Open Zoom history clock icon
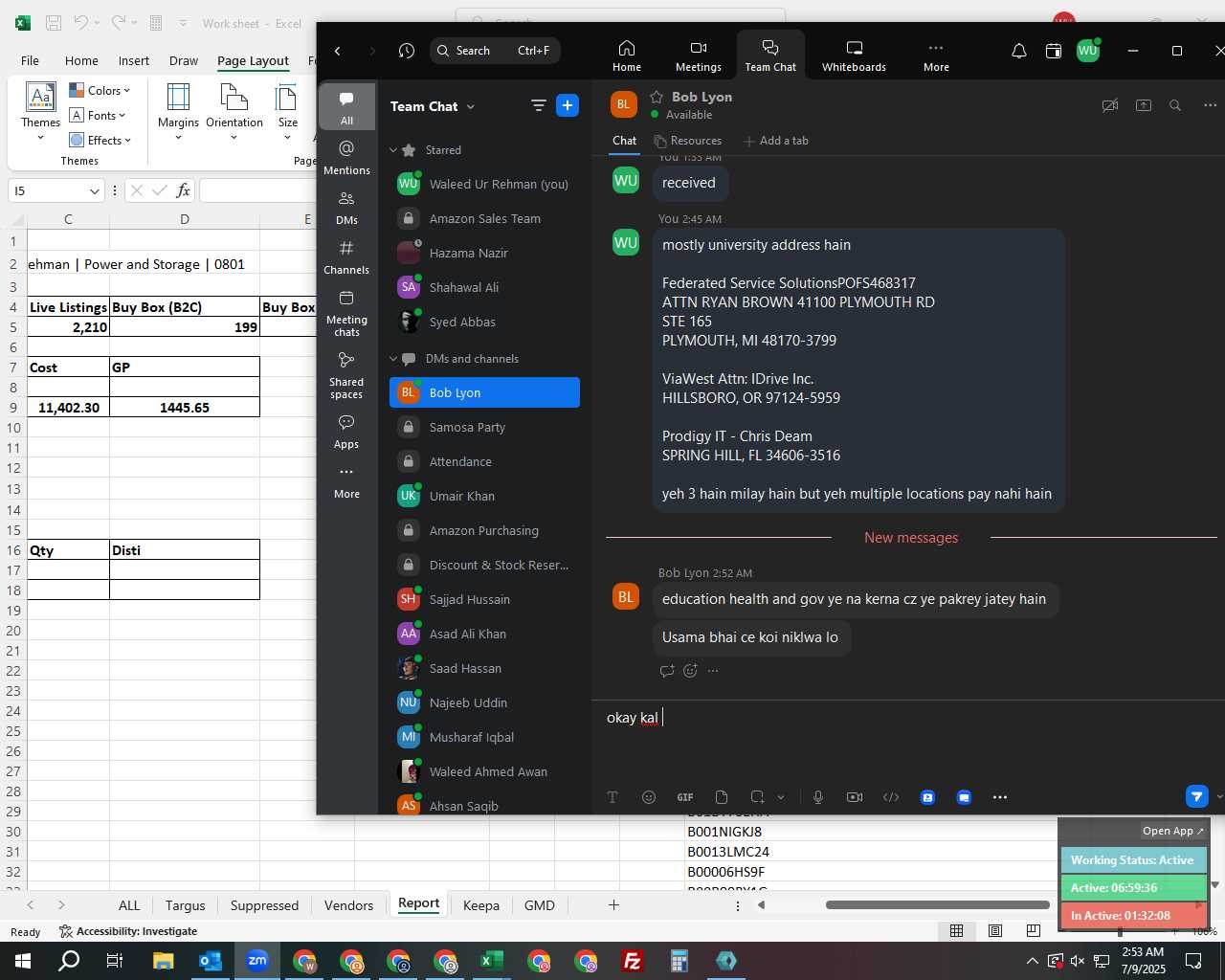Viewport: 1225px width, 980px height. (407, 51)
